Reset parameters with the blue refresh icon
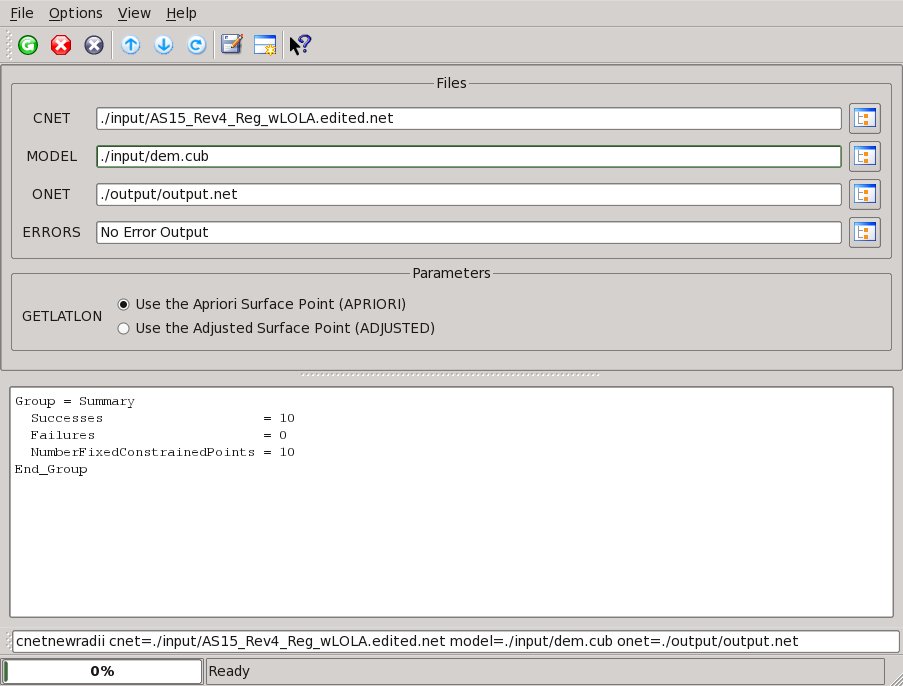 pyautogui.click(x=197, y=45)
